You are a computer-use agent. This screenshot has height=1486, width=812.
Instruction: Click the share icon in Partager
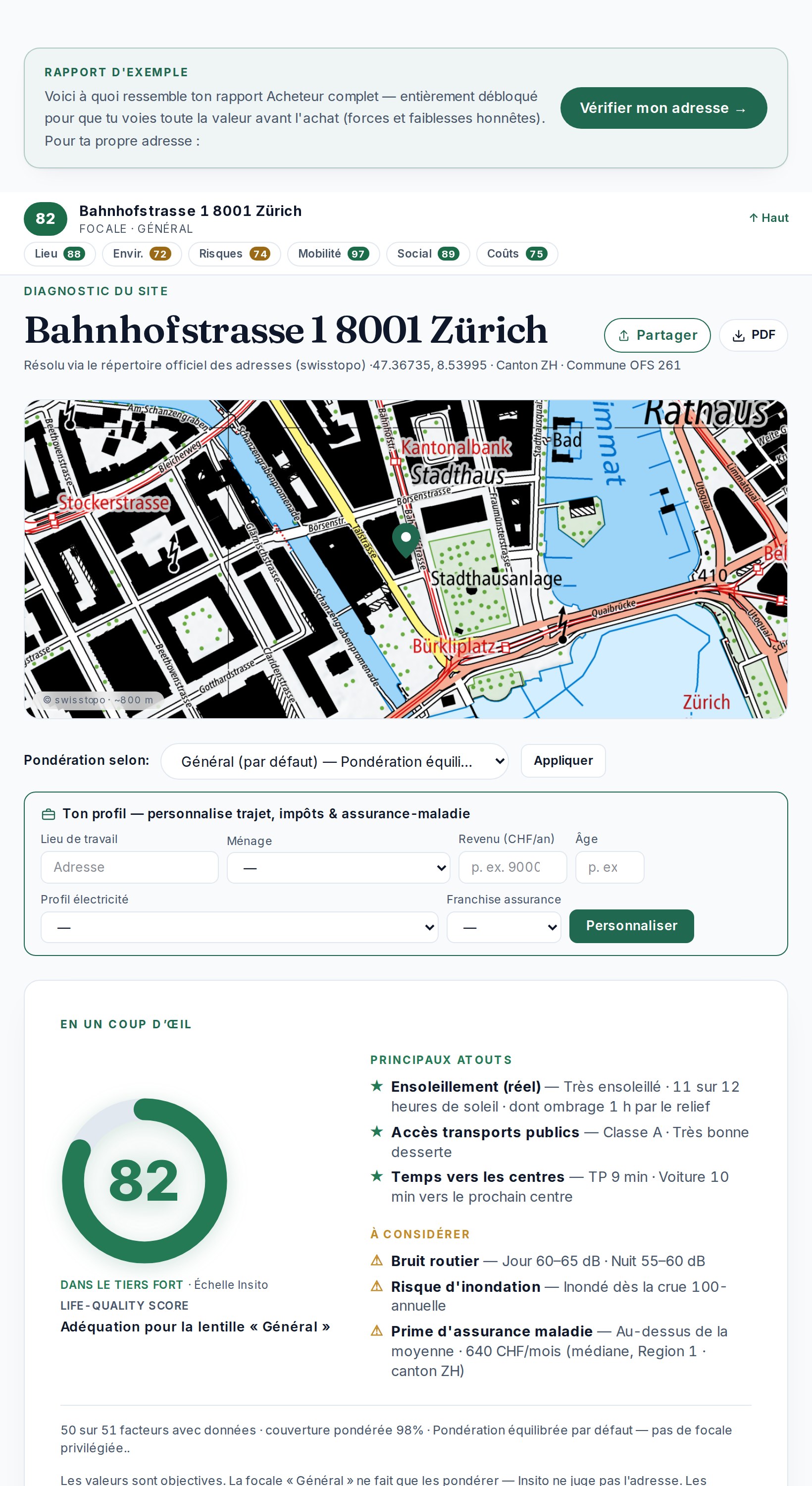pyautogui.click(x=623, y=336)
